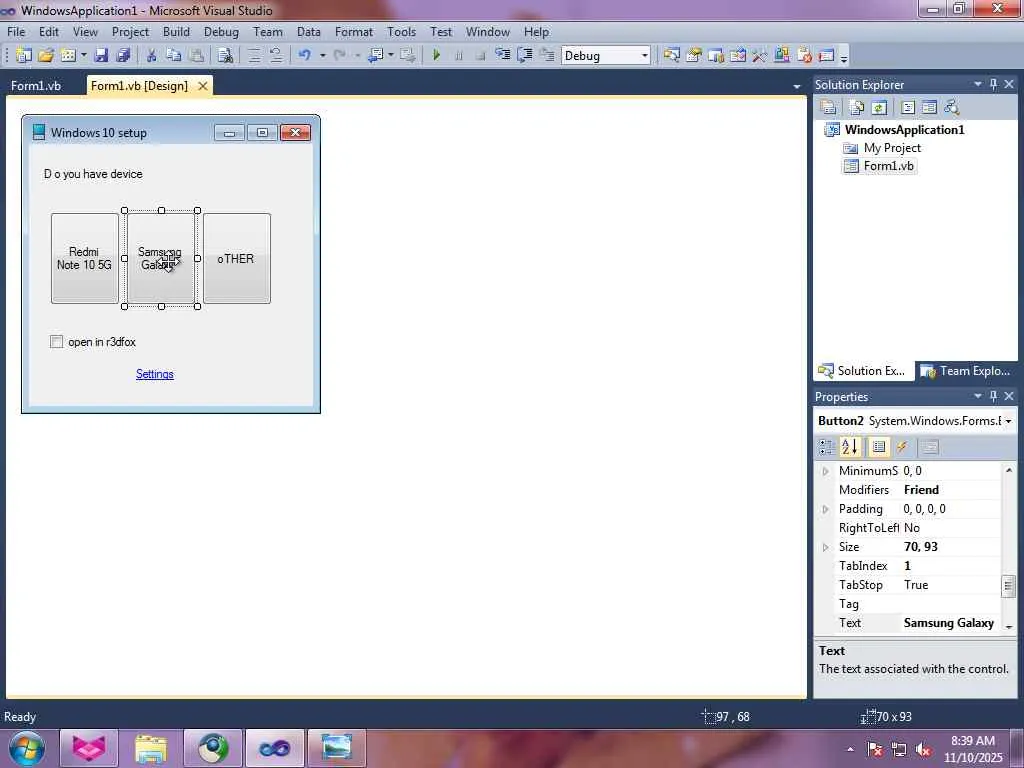Viewport: 1024px width, 768px height.
Task: Click the Step Into debug icon
Action: pos(503,56)
